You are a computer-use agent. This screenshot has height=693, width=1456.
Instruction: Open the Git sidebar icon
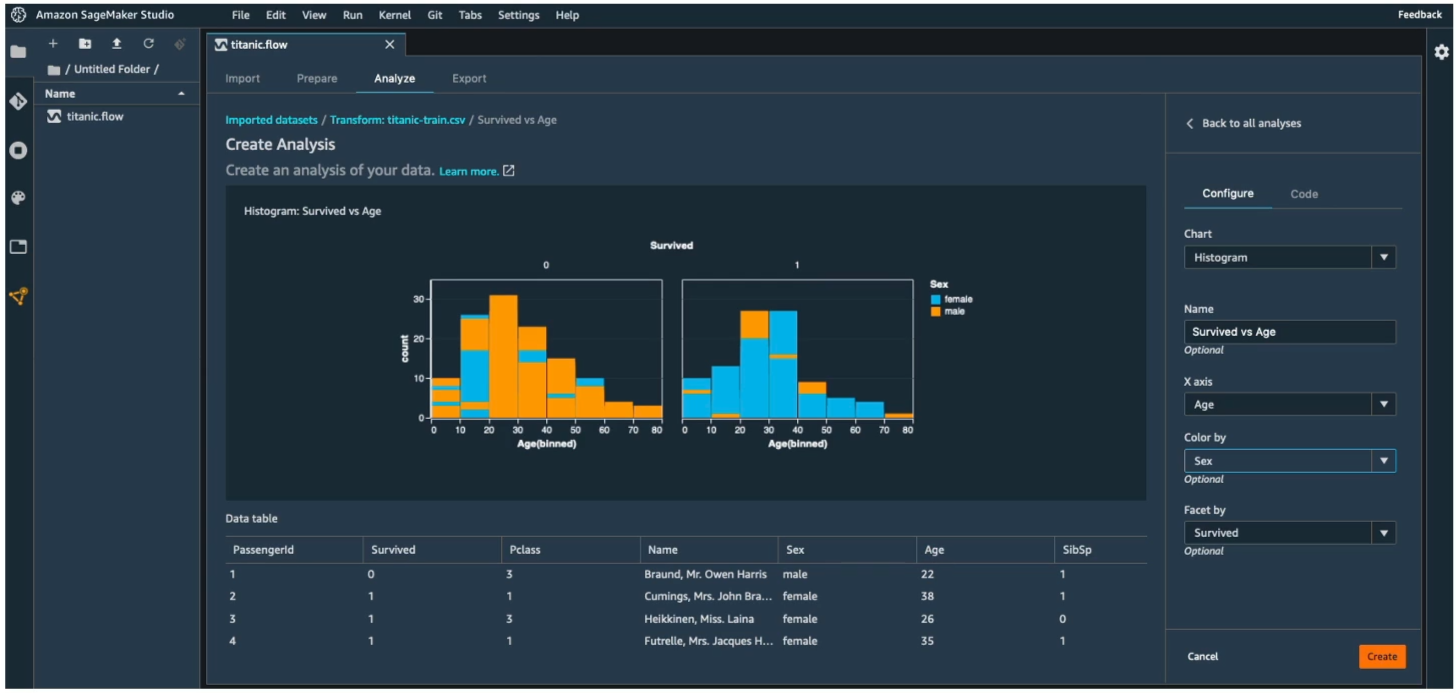[x=18, y=101]
